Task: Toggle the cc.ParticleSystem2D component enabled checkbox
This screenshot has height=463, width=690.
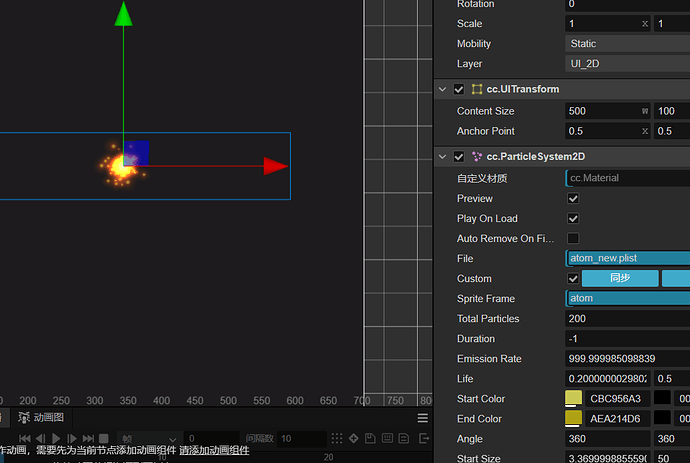Action: click(459, 157)
